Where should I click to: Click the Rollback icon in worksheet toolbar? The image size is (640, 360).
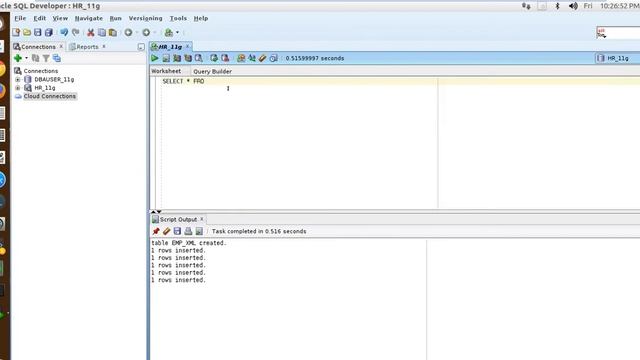[225, 58]
